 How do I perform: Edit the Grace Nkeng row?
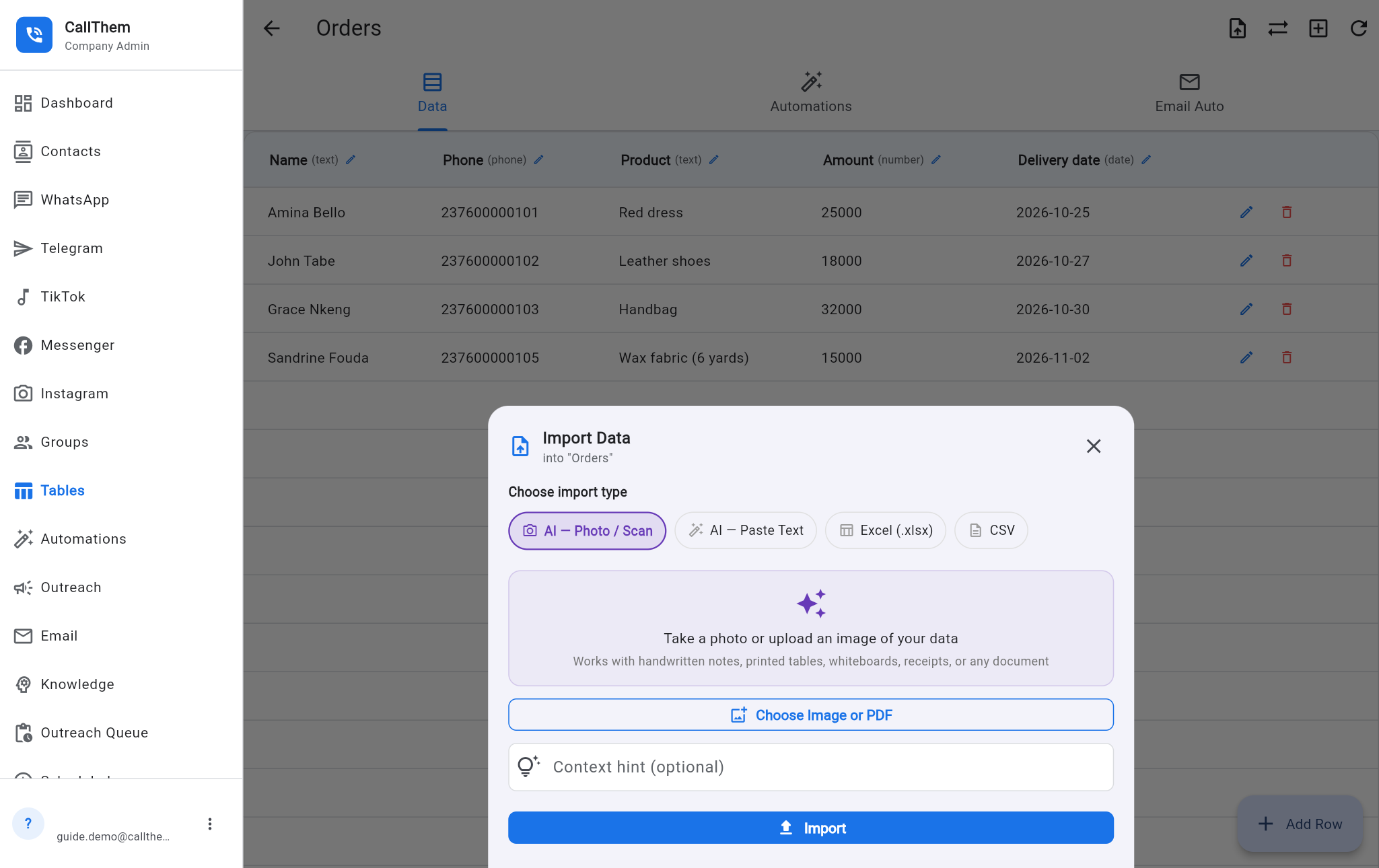(x=1246, y=310)
